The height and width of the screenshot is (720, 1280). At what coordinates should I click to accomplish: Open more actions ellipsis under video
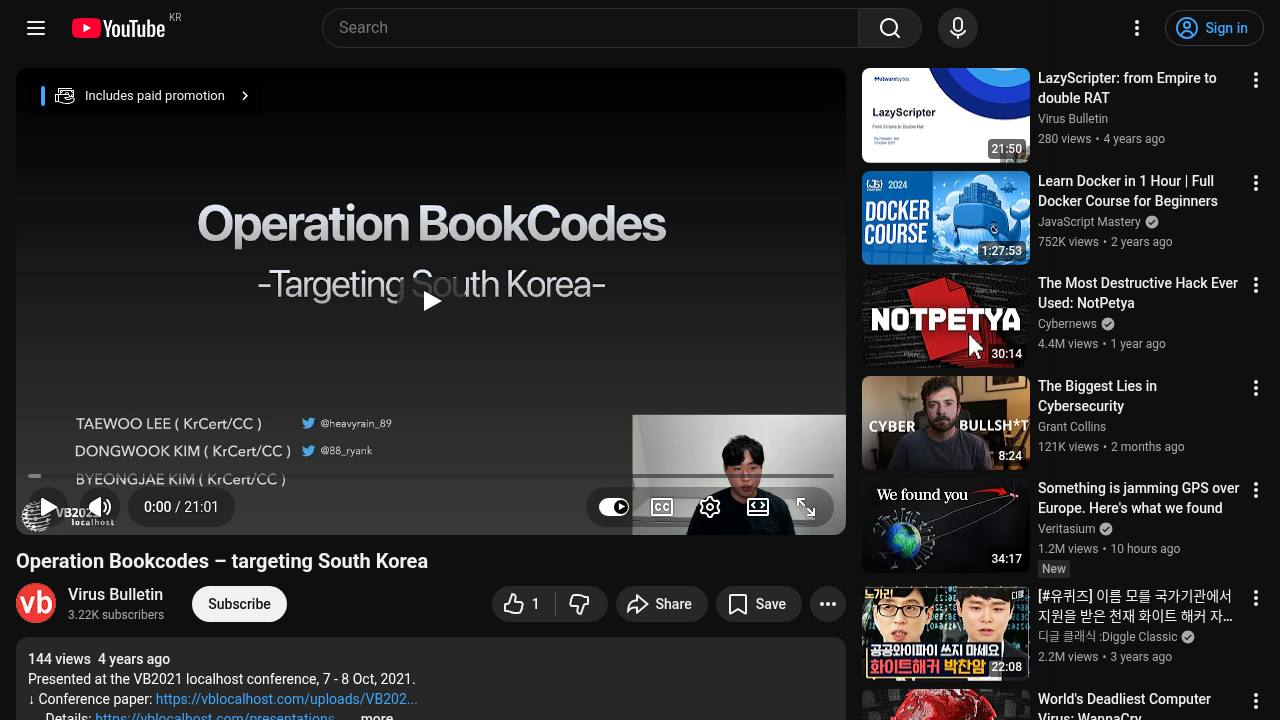pyautogui.click(x=828, y=604)
